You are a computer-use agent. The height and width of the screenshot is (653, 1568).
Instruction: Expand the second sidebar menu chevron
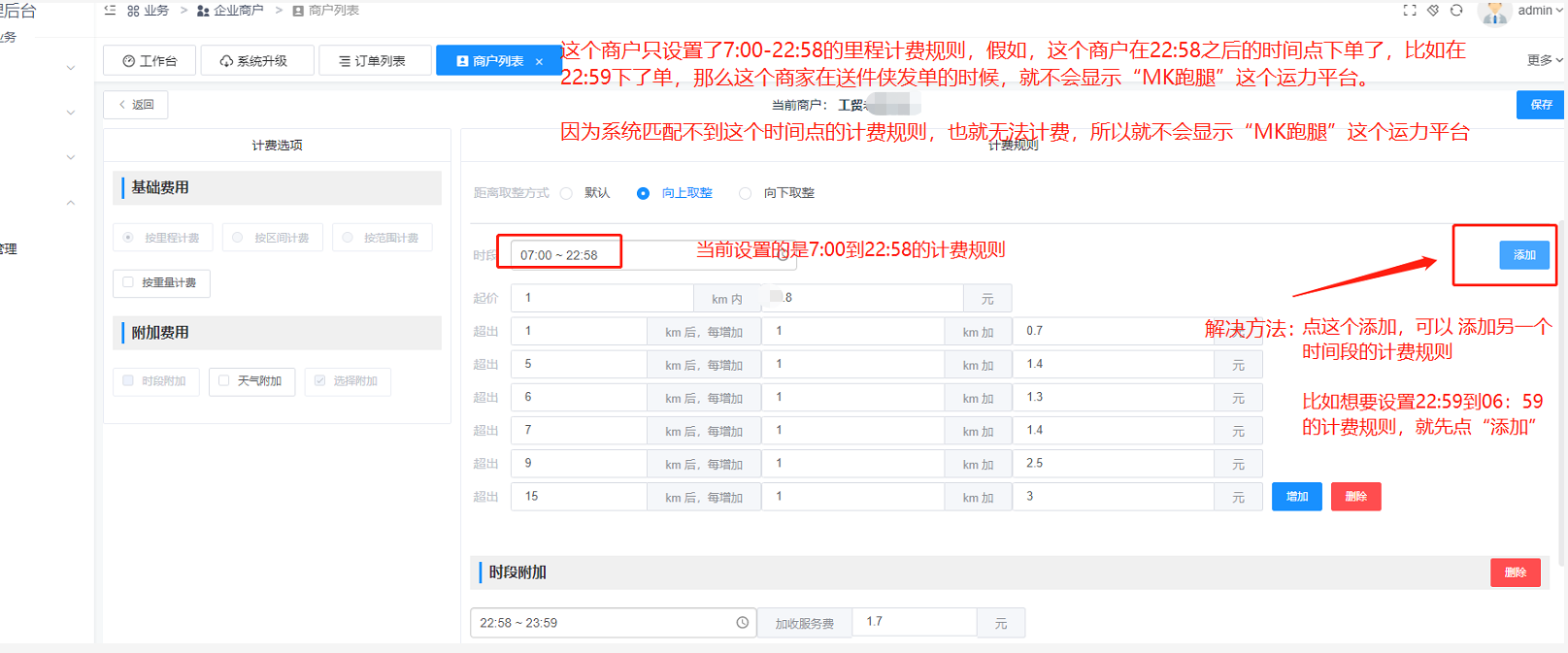coord(71,113)
